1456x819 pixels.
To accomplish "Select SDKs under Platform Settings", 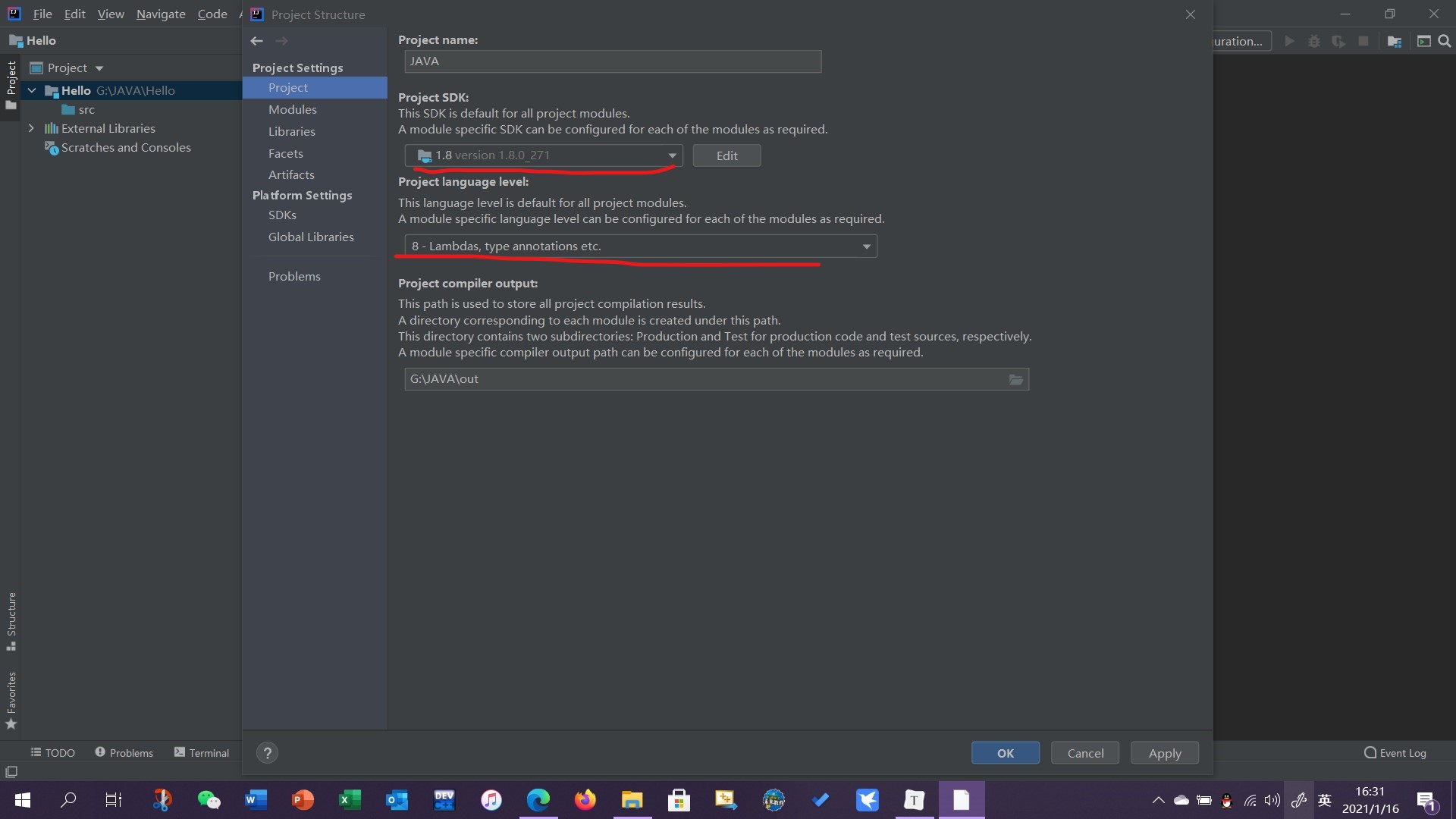I will coord(282,215).
